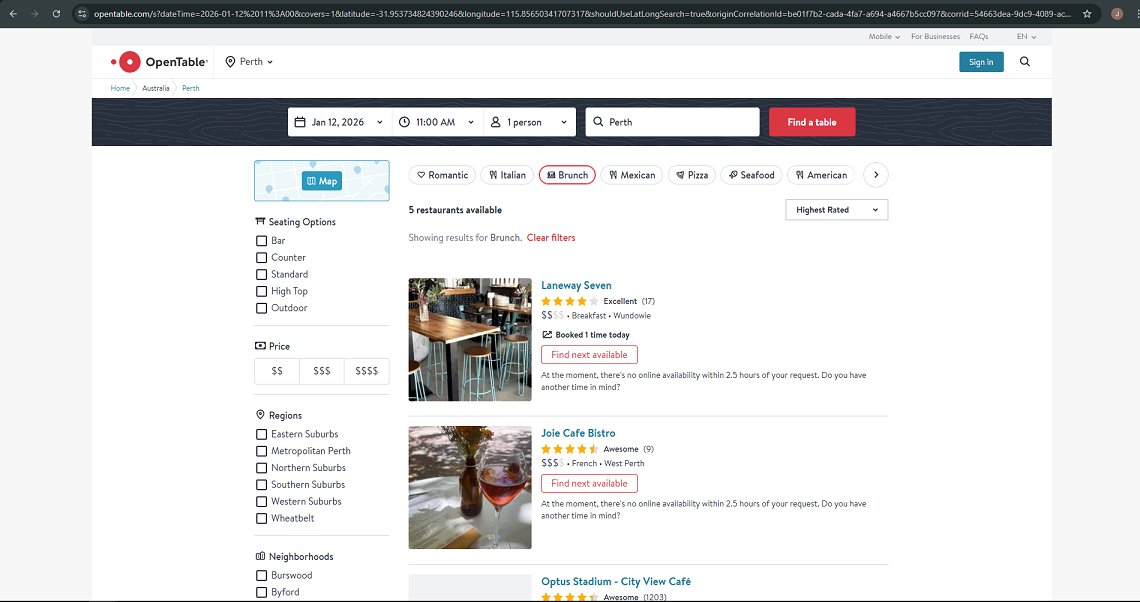Check the Northern Suburbs region
This screenshot has height=602, width=1140.
tap(262, 467)
